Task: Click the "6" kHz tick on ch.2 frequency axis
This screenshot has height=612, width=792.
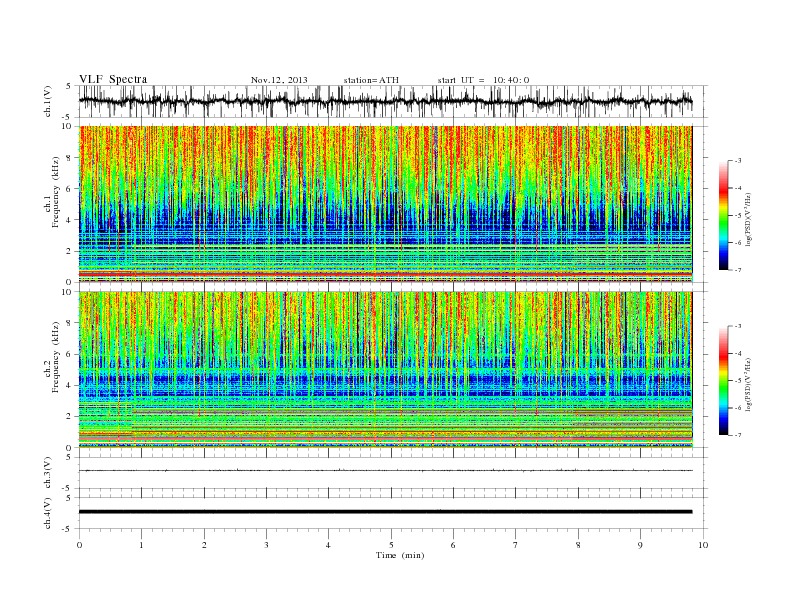Action: tap(70, 354)
